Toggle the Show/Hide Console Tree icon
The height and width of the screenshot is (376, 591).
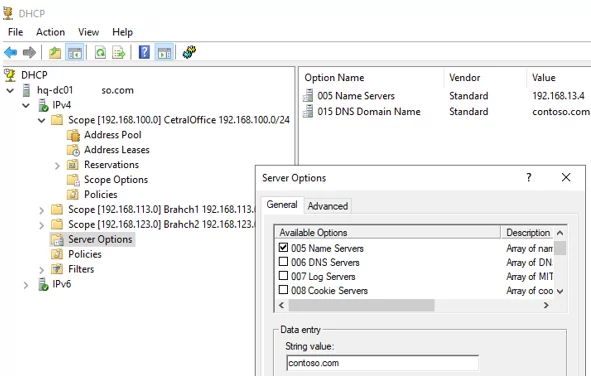click(x=75, y=52)
